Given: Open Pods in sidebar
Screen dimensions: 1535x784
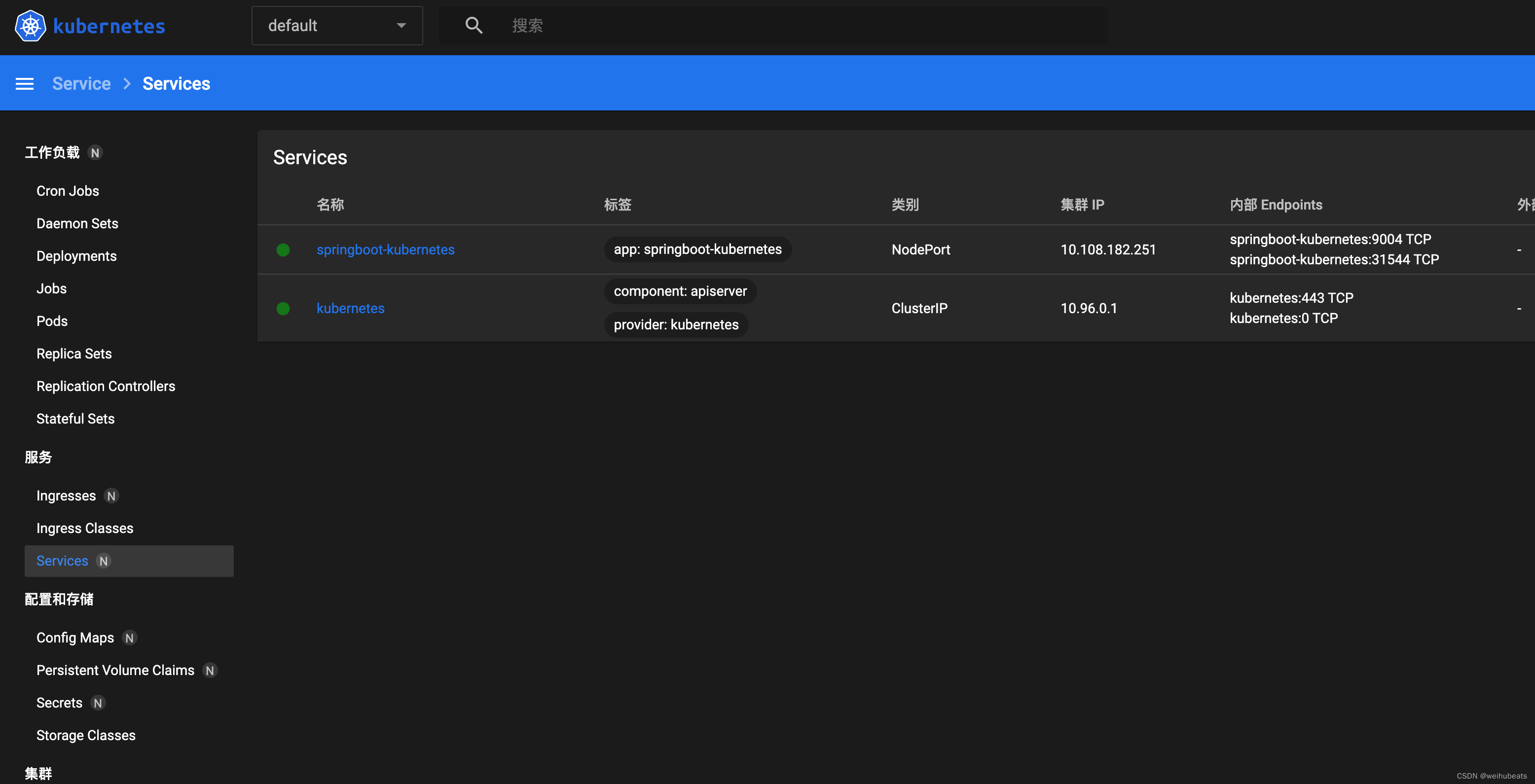Looking at the screenshot, I should click(x=52, y=321).
